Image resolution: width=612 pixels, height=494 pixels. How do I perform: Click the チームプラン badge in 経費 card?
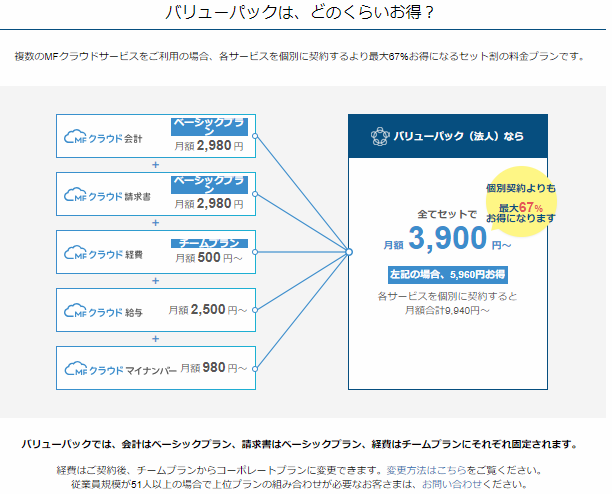click(209, 243)
